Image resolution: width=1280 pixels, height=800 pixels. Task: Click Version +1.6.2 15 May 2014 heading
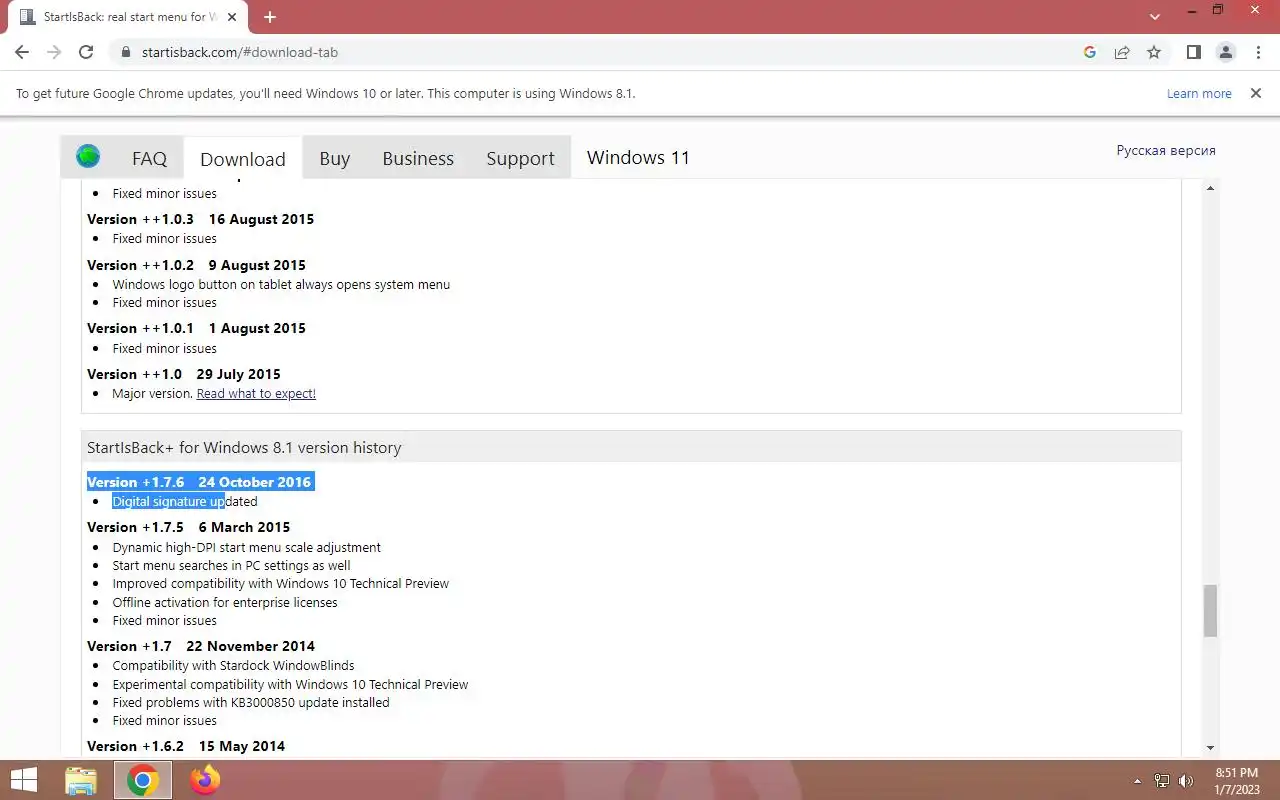186,746
